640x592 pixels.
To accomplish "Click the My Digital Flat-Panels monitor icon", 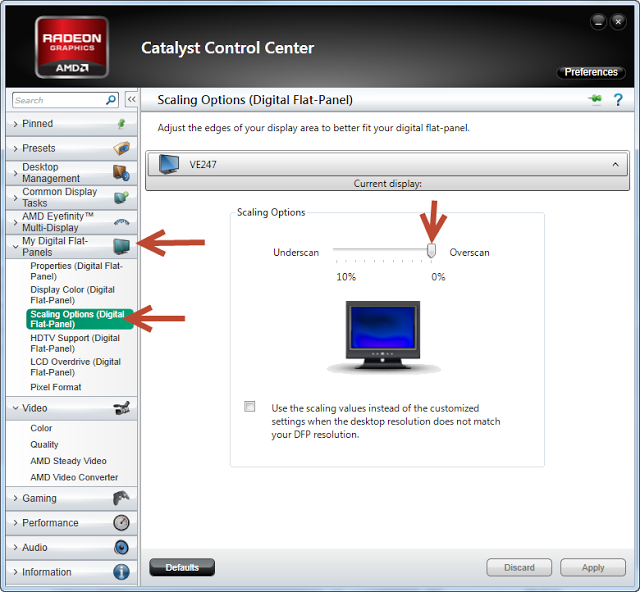I will [x=122, y=246].
